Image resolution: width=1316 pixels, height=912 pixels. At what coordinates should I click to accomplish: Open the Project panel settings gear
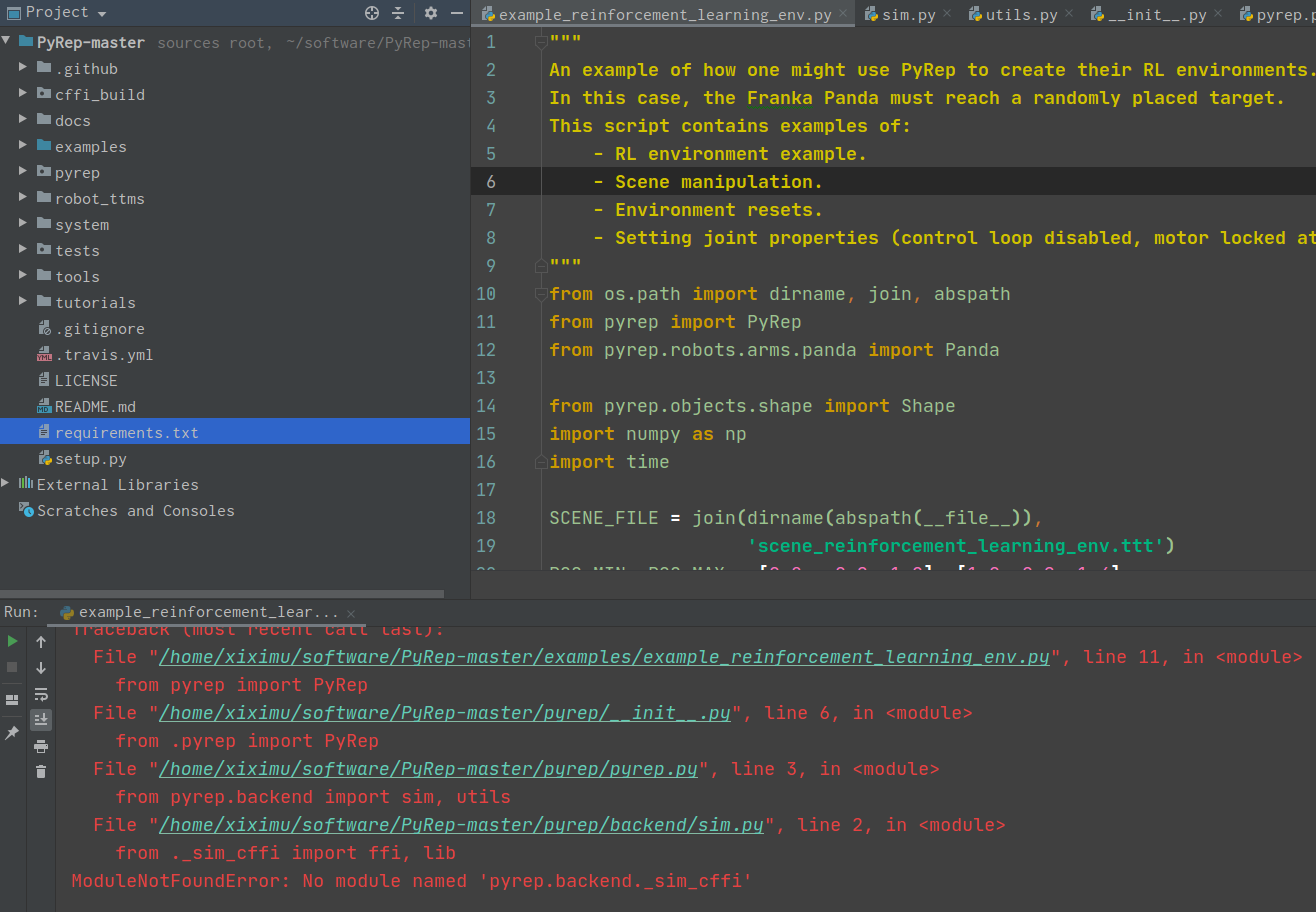tap(430, 13)
